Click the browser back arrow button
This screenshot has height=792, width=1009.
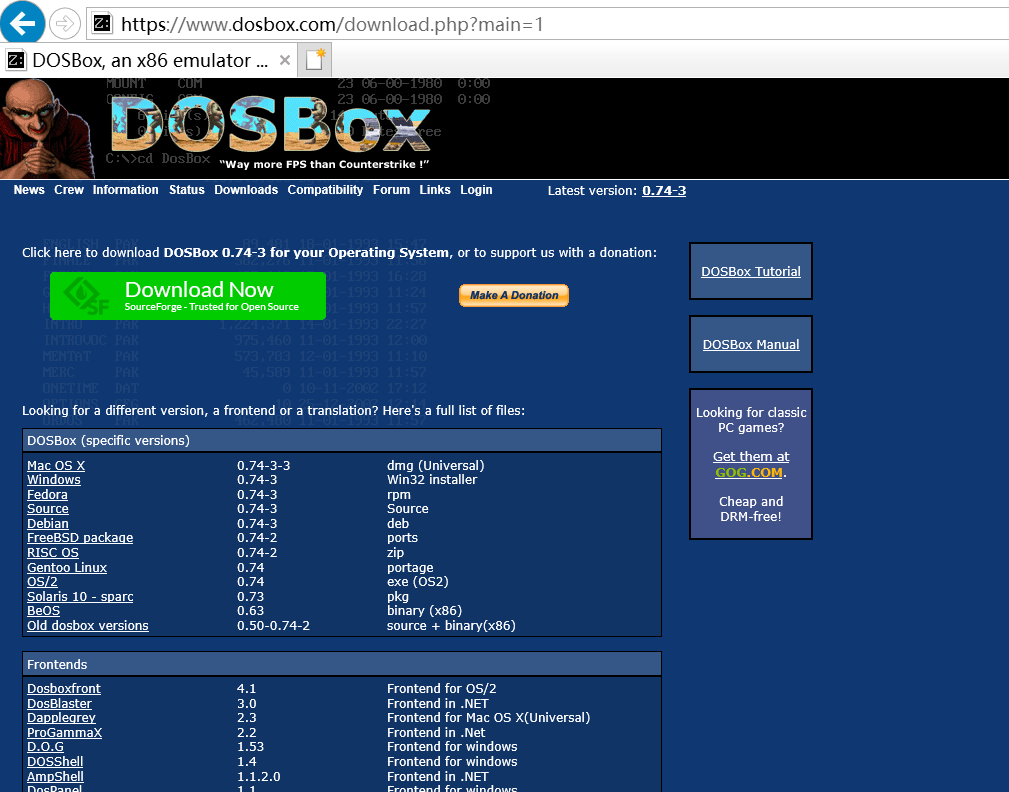click(x=23, y=24)
